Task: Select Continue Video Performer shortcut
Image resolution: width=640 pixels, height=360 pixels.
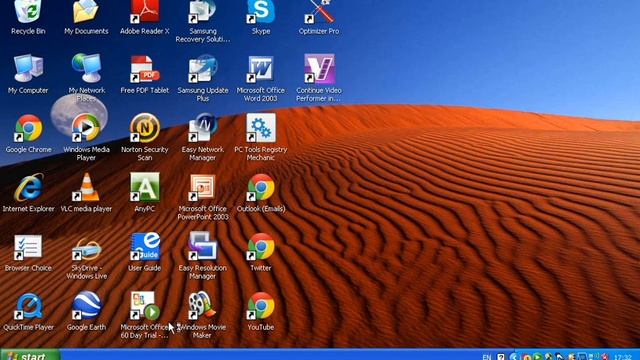Action: pos(319,69)
